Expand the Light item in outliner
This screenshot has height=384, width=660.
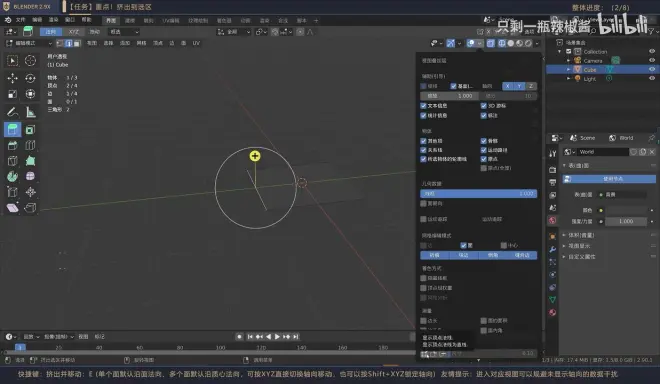569,79
